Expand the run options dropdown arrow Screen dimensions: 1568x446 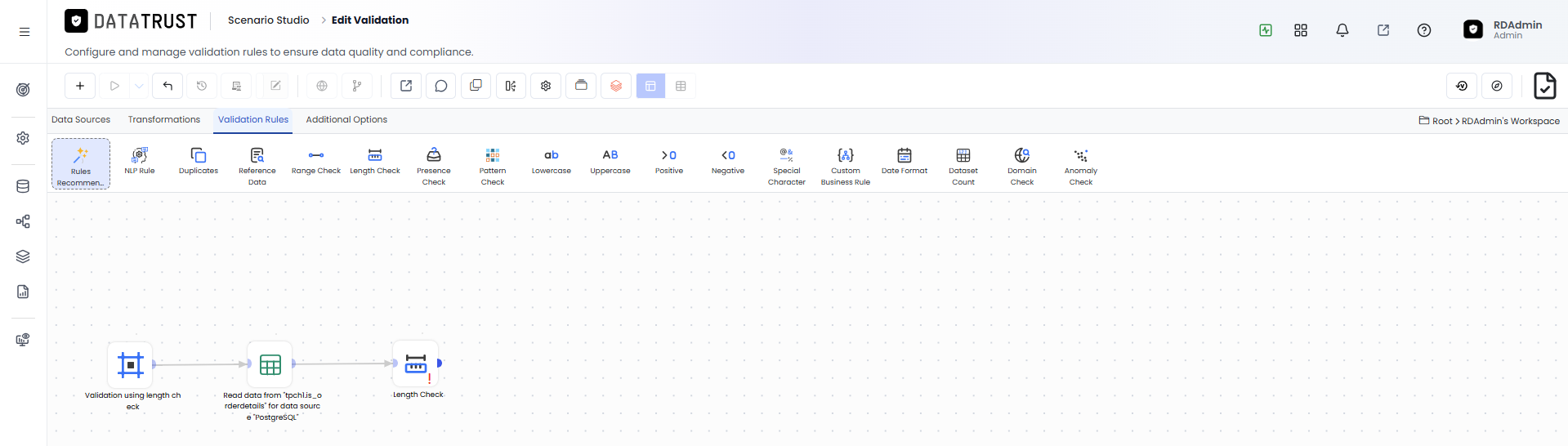(139, 86)
